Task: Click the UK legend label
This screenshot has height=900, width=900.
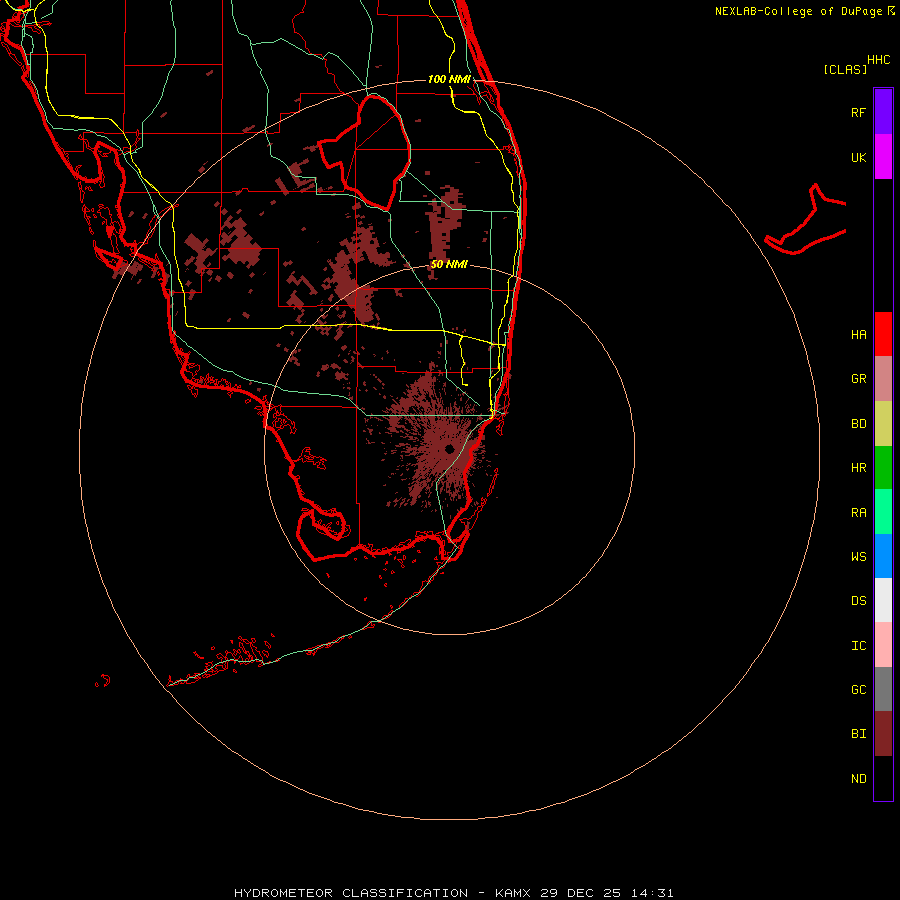Action: 858,157
